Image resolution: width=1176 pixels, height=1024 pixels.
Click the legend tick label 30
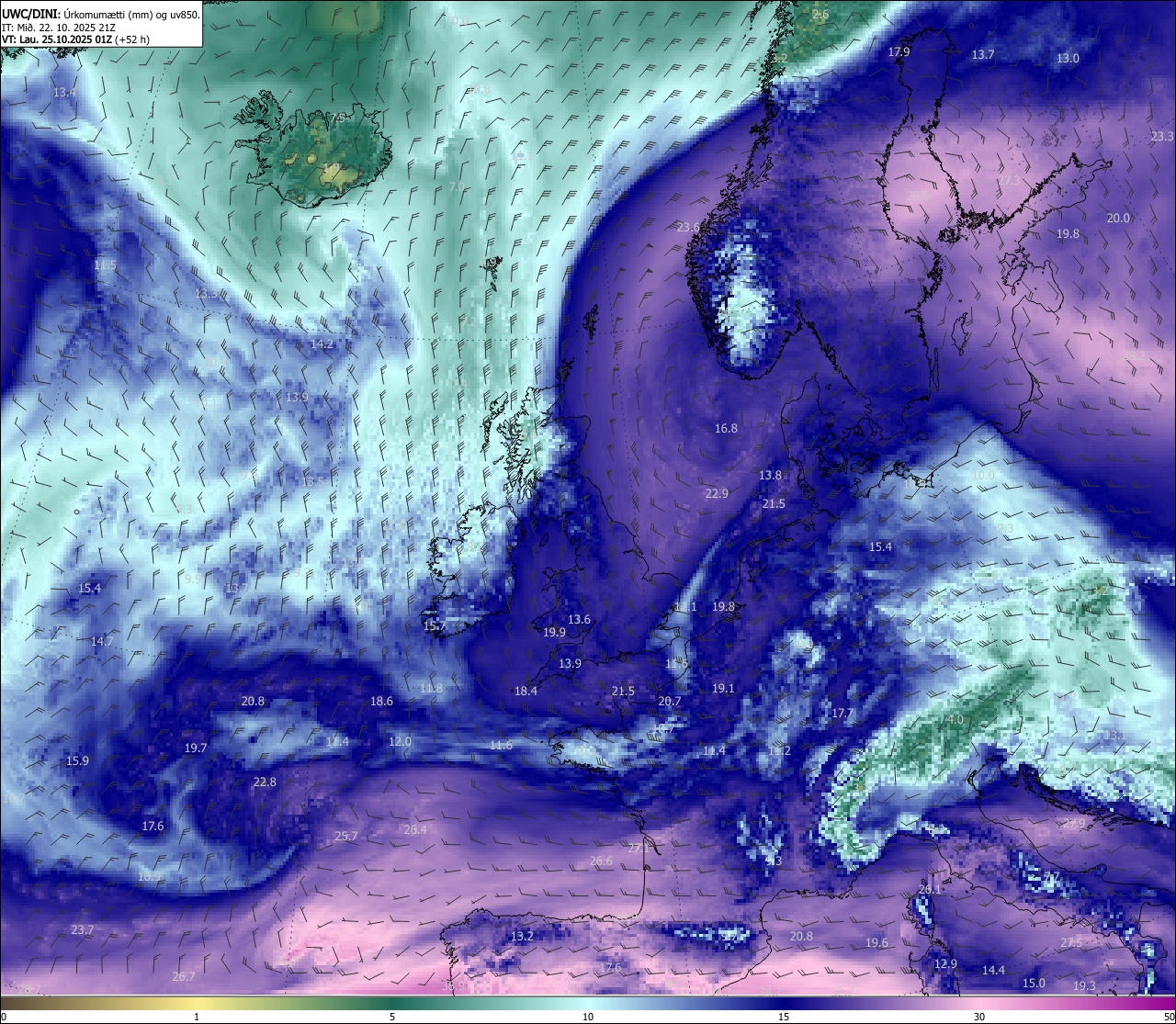979,1017
